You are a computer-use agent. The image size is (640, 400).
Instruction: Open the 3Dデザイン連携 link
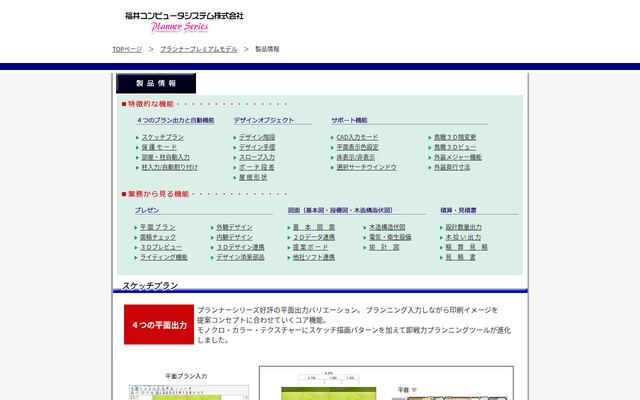(x=240, y=247)
